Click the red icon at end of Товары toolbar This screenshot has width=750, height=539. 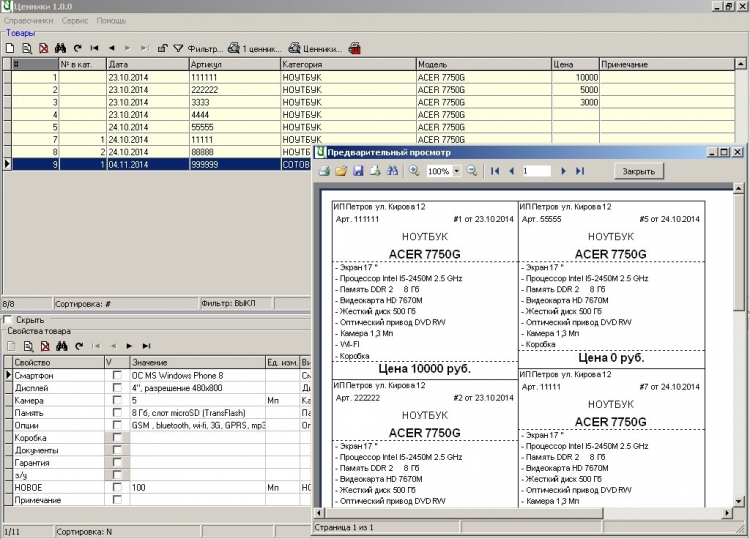(x=355, y=48)
